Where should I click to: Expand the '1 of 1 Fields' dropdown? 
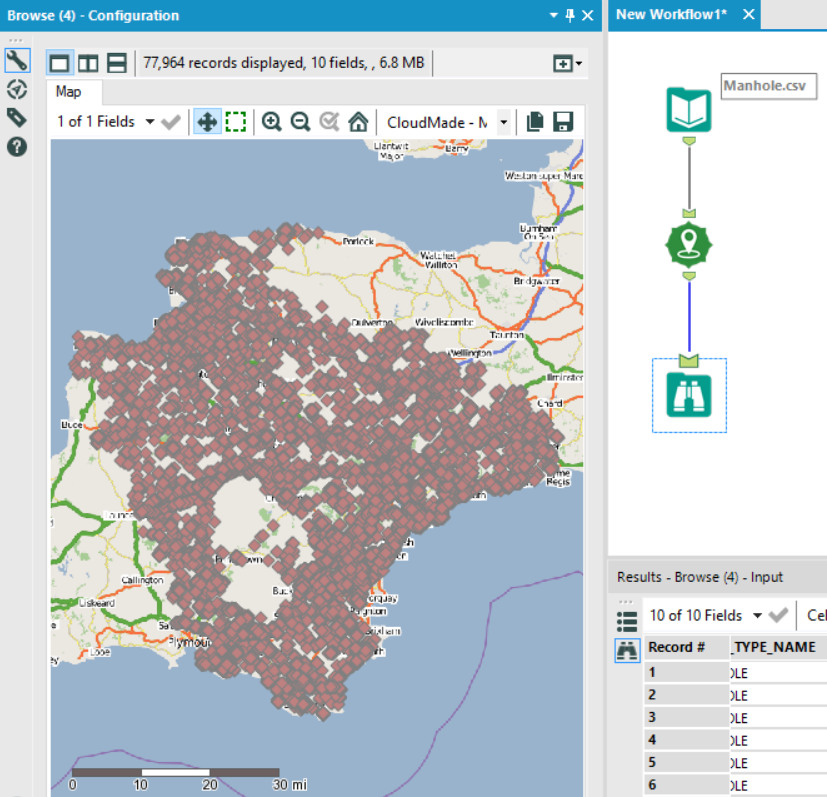150,122
